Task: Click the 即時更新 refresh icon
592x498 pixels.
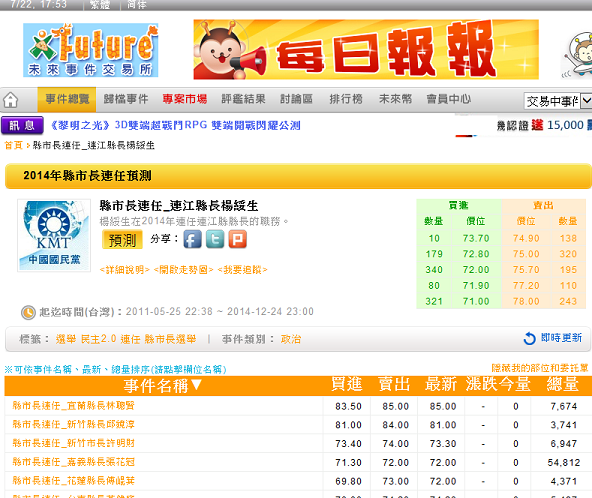Action: click(x=530, y=338)
